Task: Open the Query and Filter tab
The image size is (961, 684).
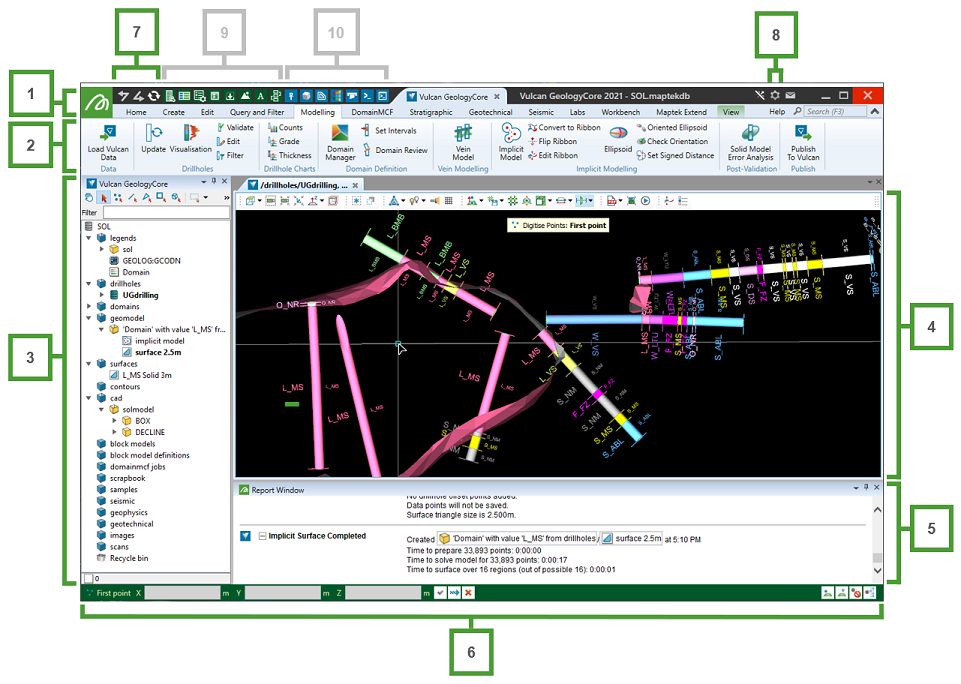Action: (257, 112)
